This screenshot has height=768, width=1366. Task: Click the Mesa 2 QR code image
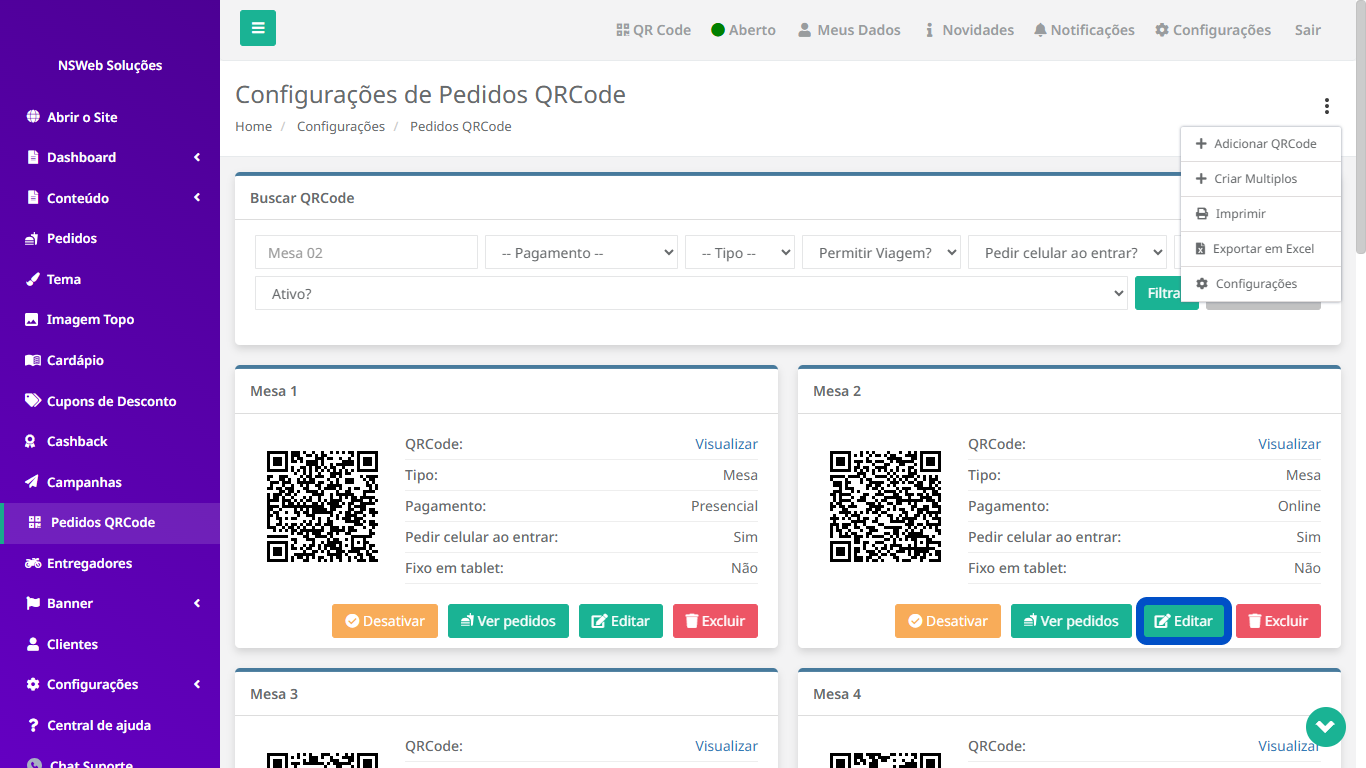(x=885, y=506)
